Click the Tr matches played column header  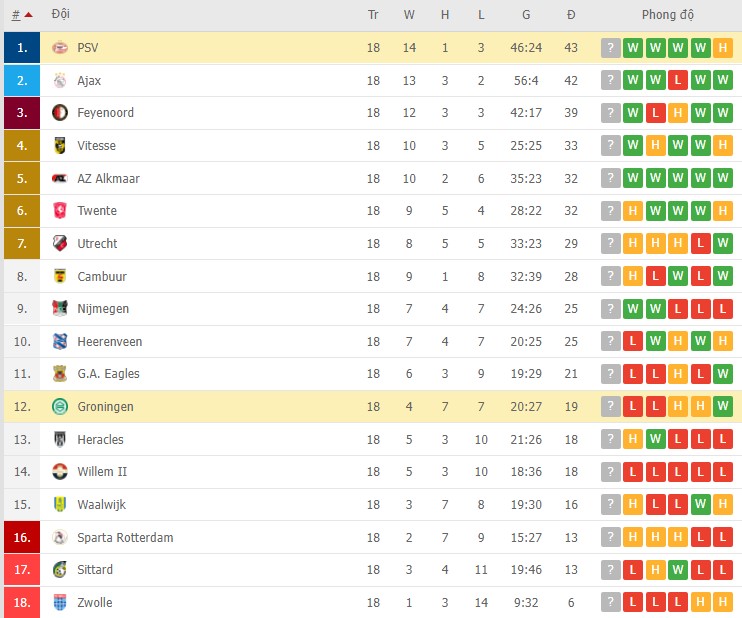point(373,15)
